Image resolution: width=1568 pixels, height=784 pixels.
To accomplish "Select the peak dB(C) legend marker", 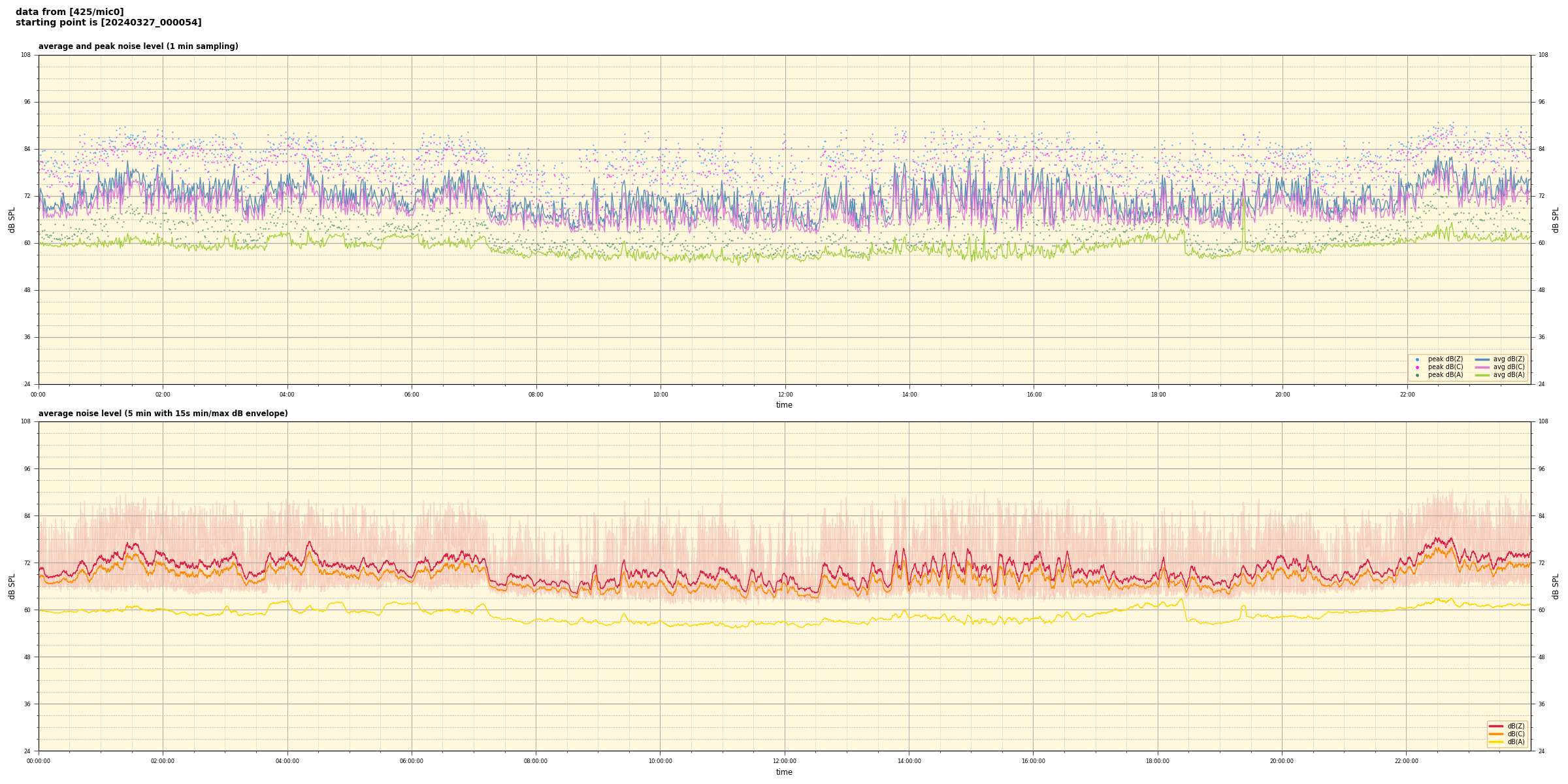I will click(1417, 367).
